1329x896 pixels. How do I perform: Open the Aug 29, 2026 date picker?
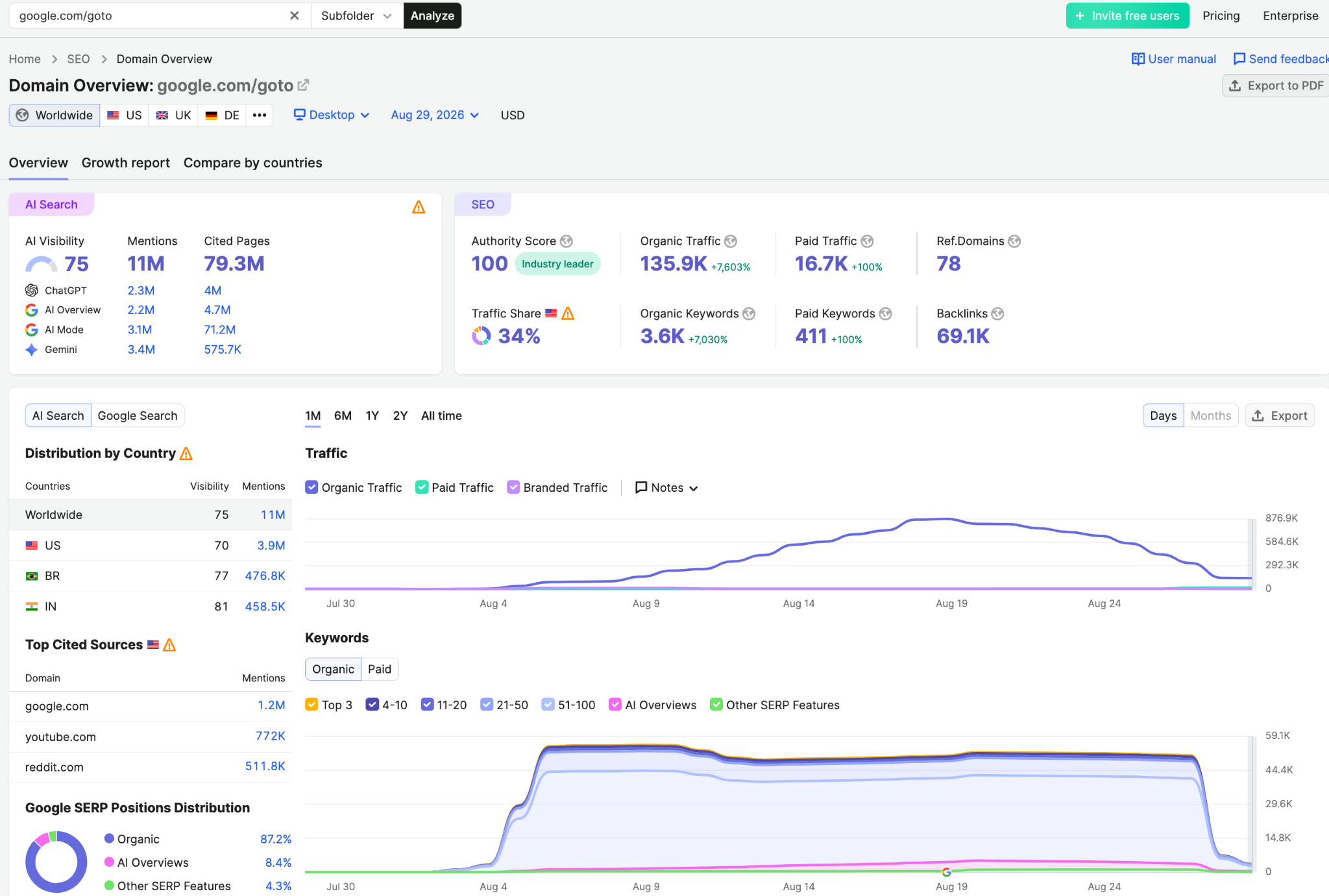[x=435, y=115]
